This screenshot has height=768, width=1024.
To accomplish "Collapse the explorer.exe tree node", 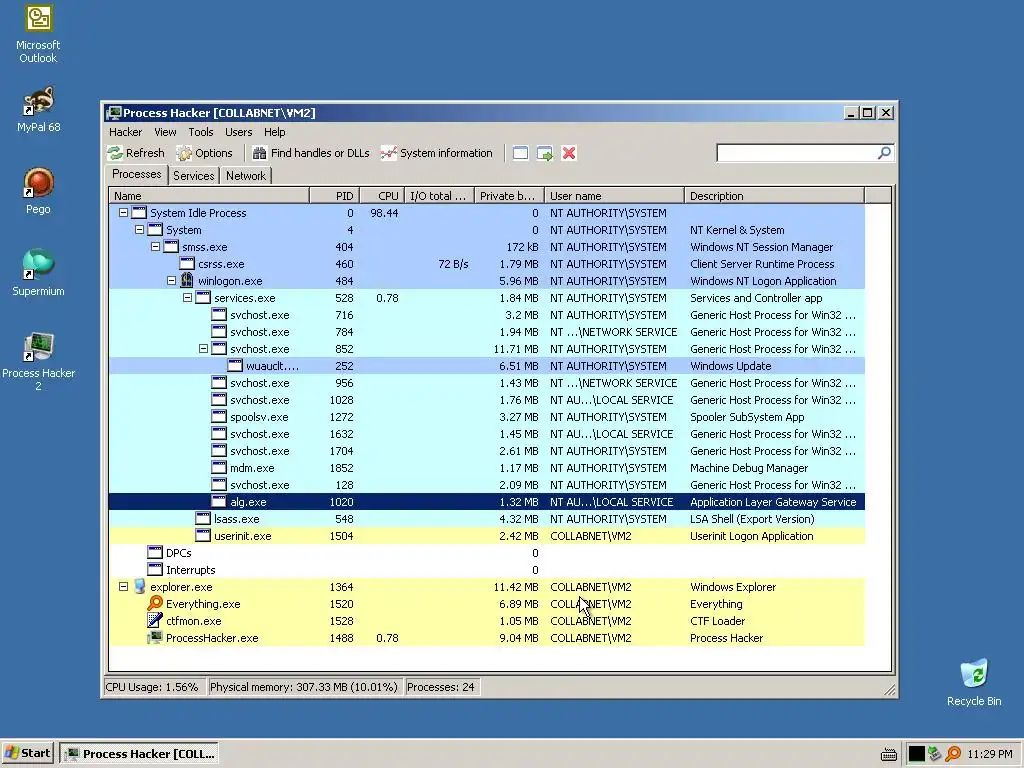I will 123,586.
